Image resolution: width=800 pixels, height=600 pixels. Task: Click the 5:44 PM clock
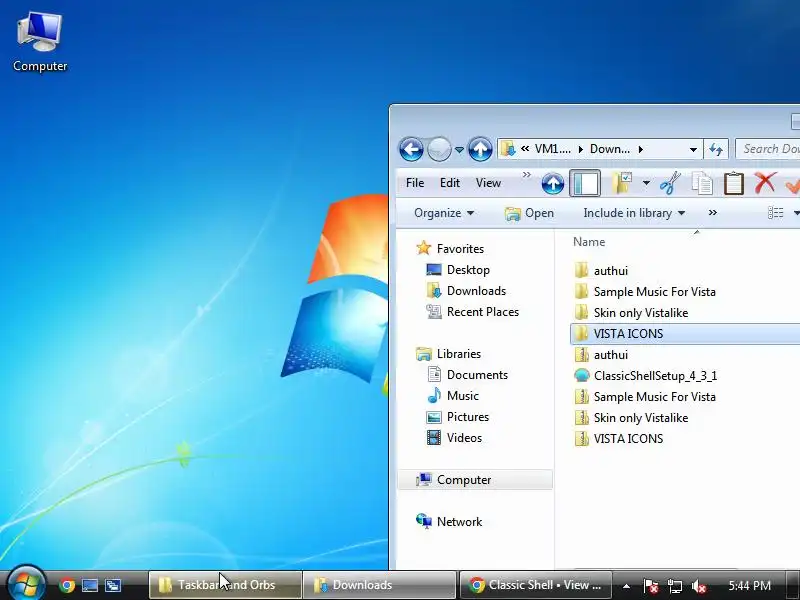point(749,585)
